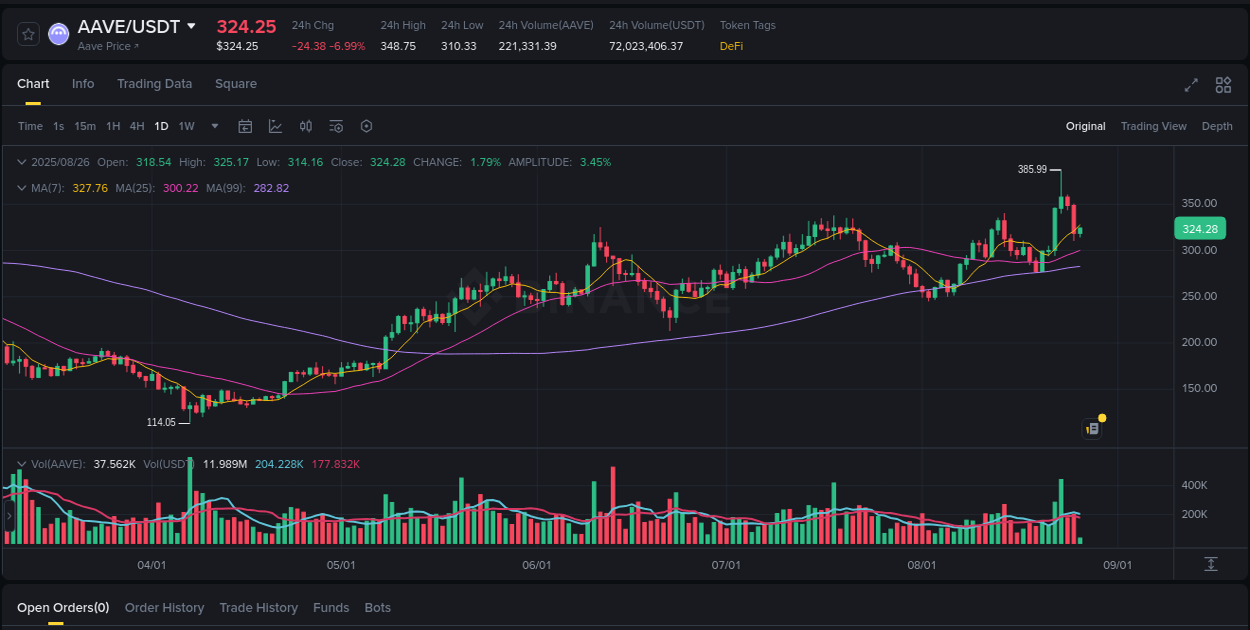This screenshot has height=630, width=1250.
Task: Click the current price label 324.28
Action: click(1199, 228)
